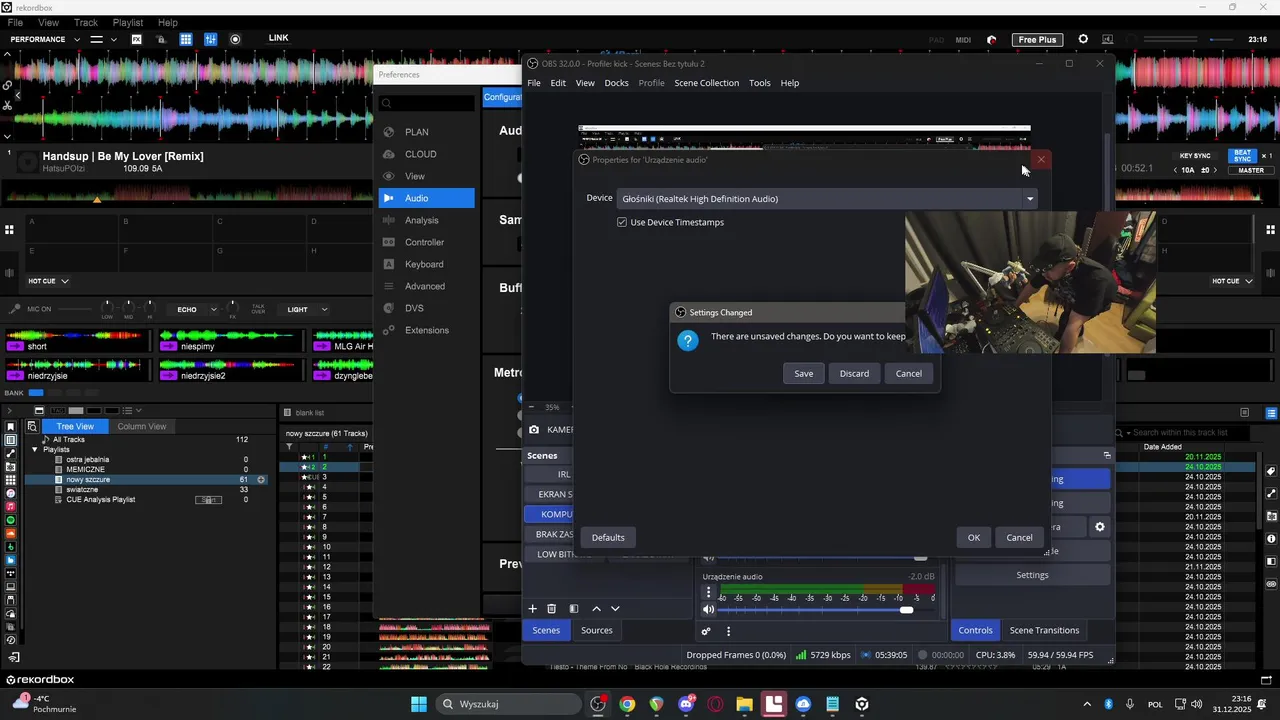Open the three-dot menu for Urządzenie audio mixer
This screenshot has width=1280, height=720.
click(709, 592)
